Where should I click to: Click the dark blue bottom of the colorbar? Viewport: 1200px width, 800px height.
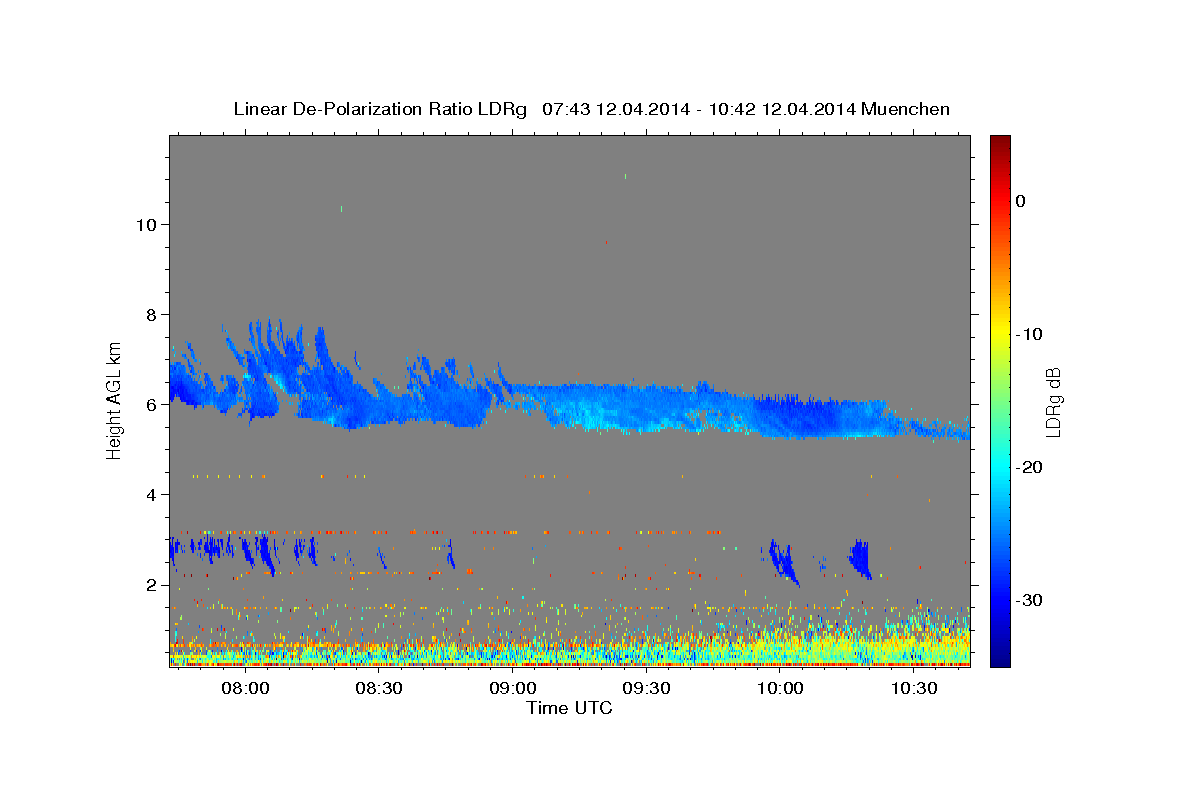[x=999, y=657]
